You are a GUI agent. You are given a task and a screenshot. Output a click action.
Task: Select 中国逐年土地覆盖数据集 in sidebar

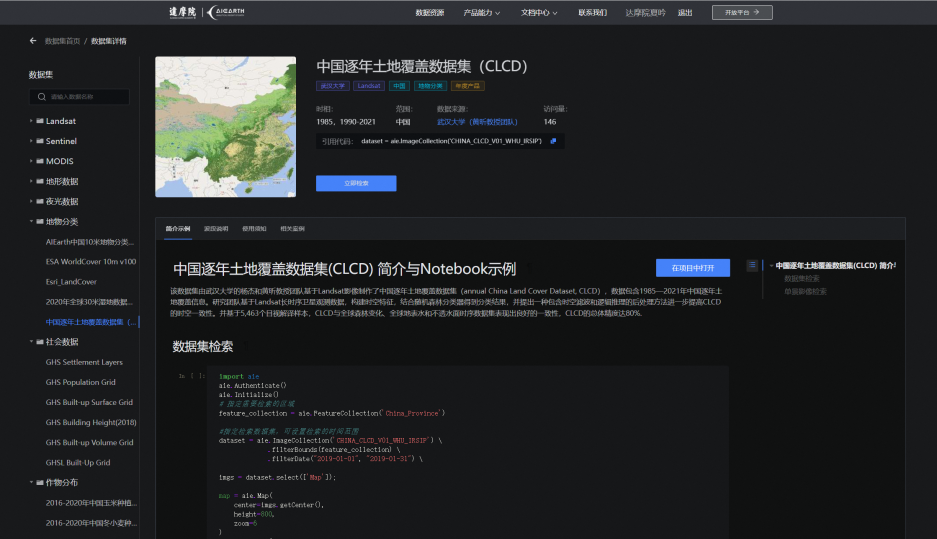[x=91, y=322]
